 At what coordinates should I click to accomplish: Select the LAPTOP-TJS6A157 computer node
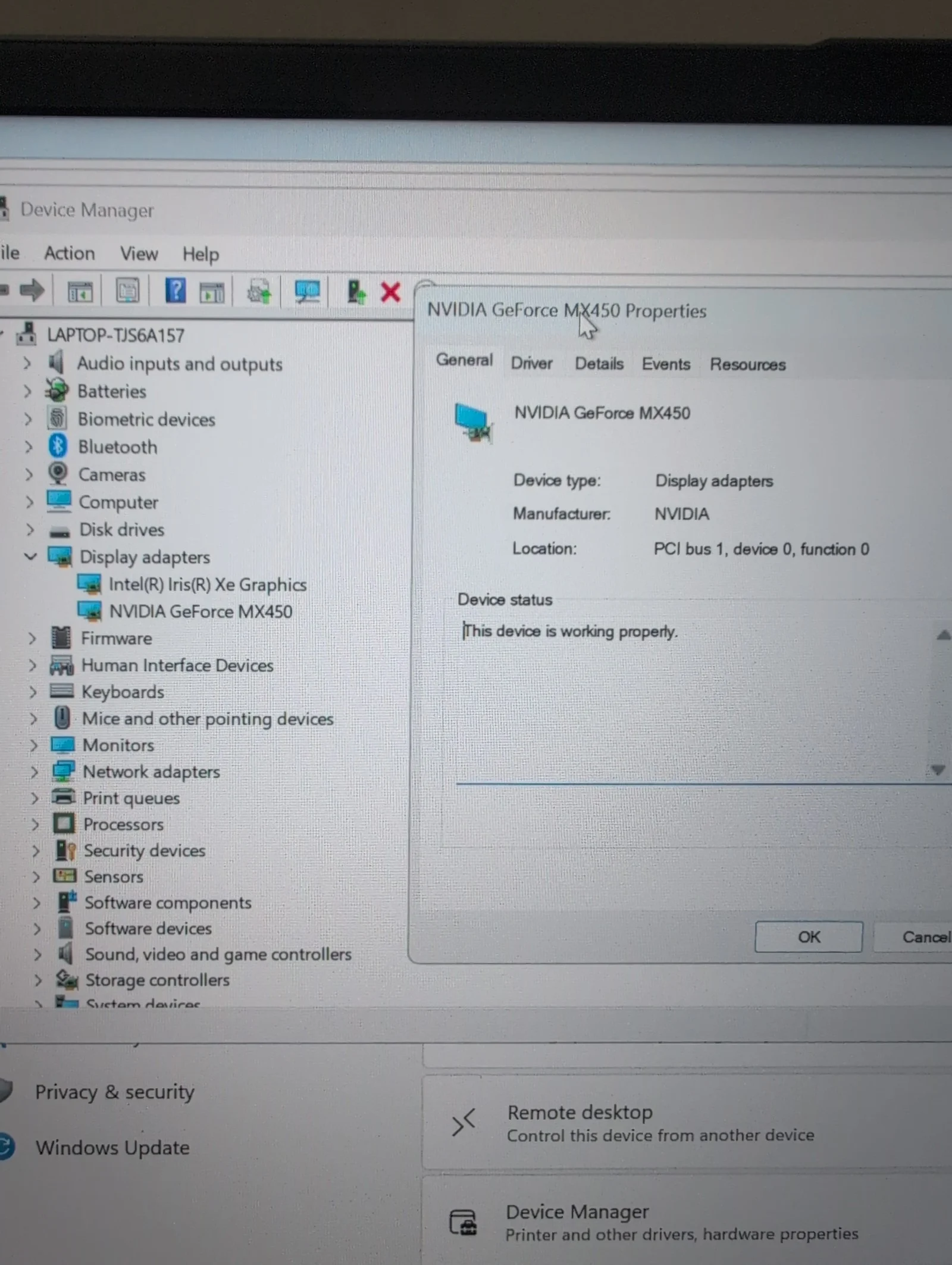(x=115, y=335)
